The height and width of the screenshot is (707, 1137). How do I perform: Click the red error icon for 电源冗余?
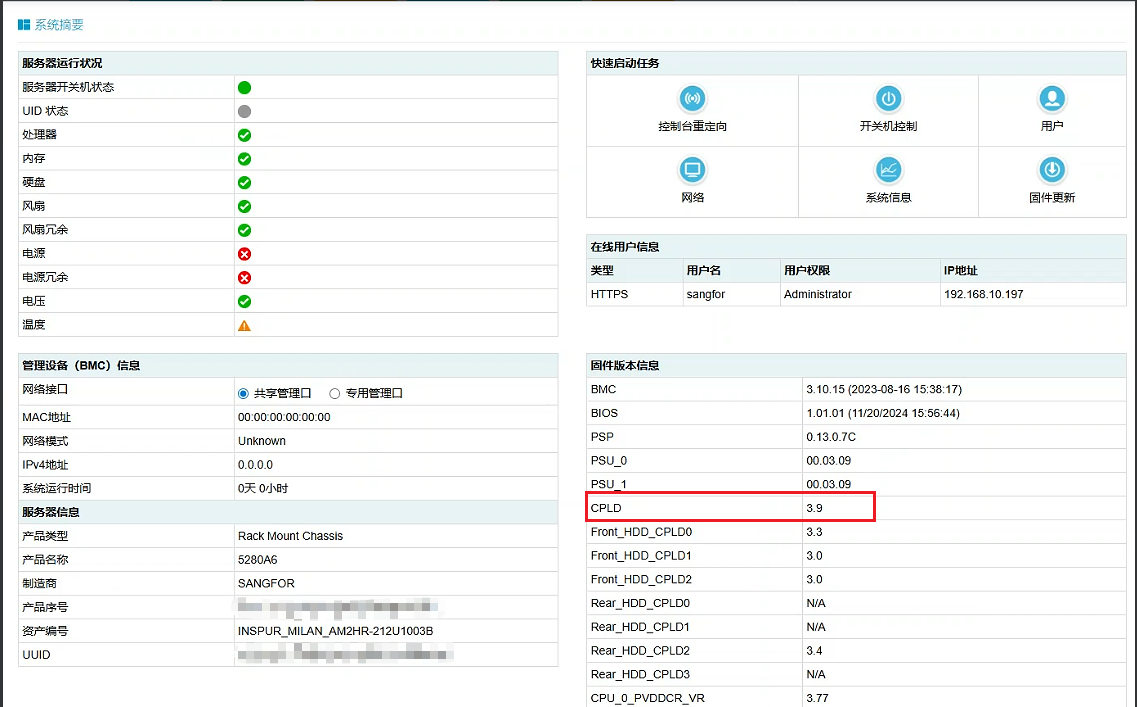(244, 278)
